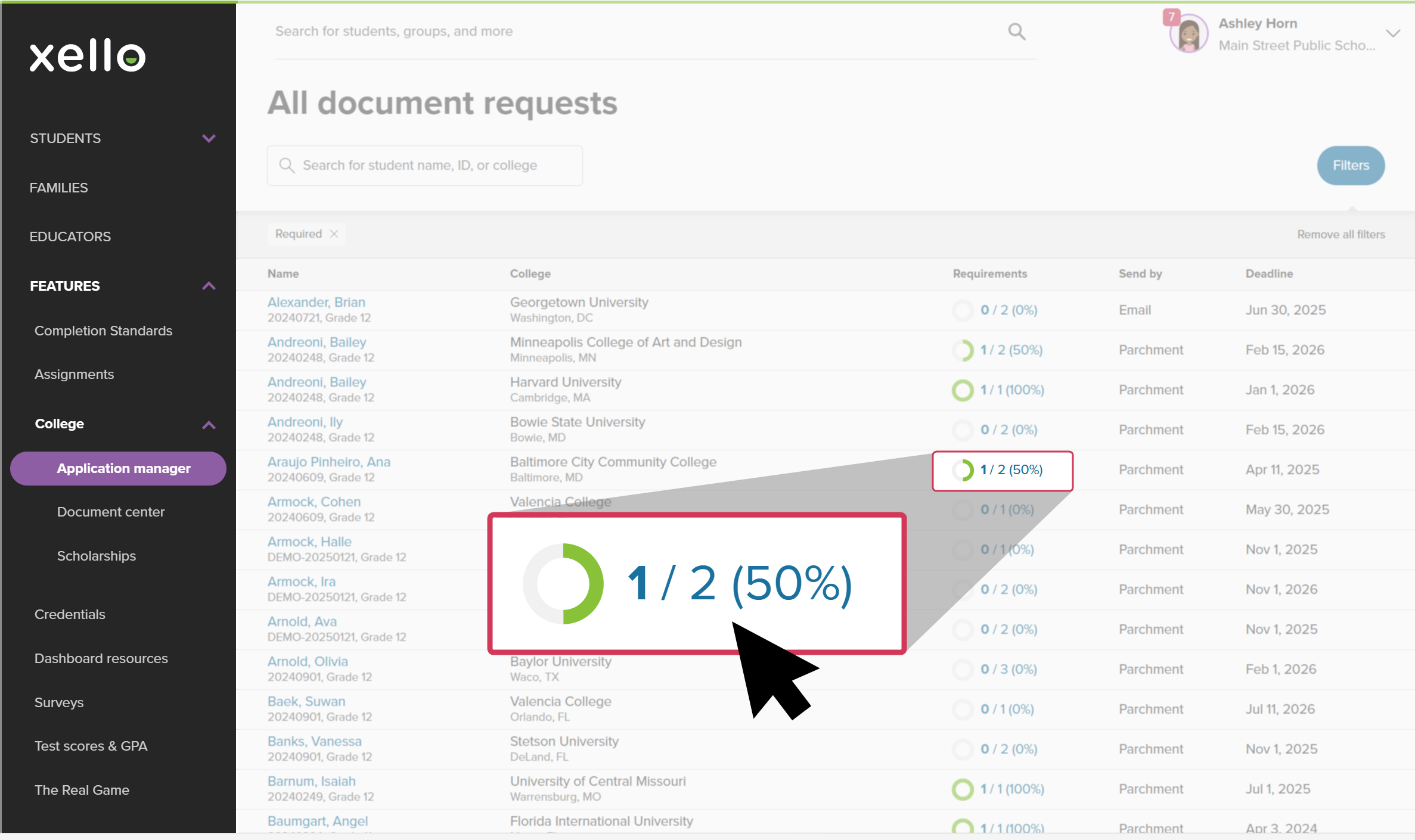Click Ashley Horn's avatar picture

point(1189,35)
